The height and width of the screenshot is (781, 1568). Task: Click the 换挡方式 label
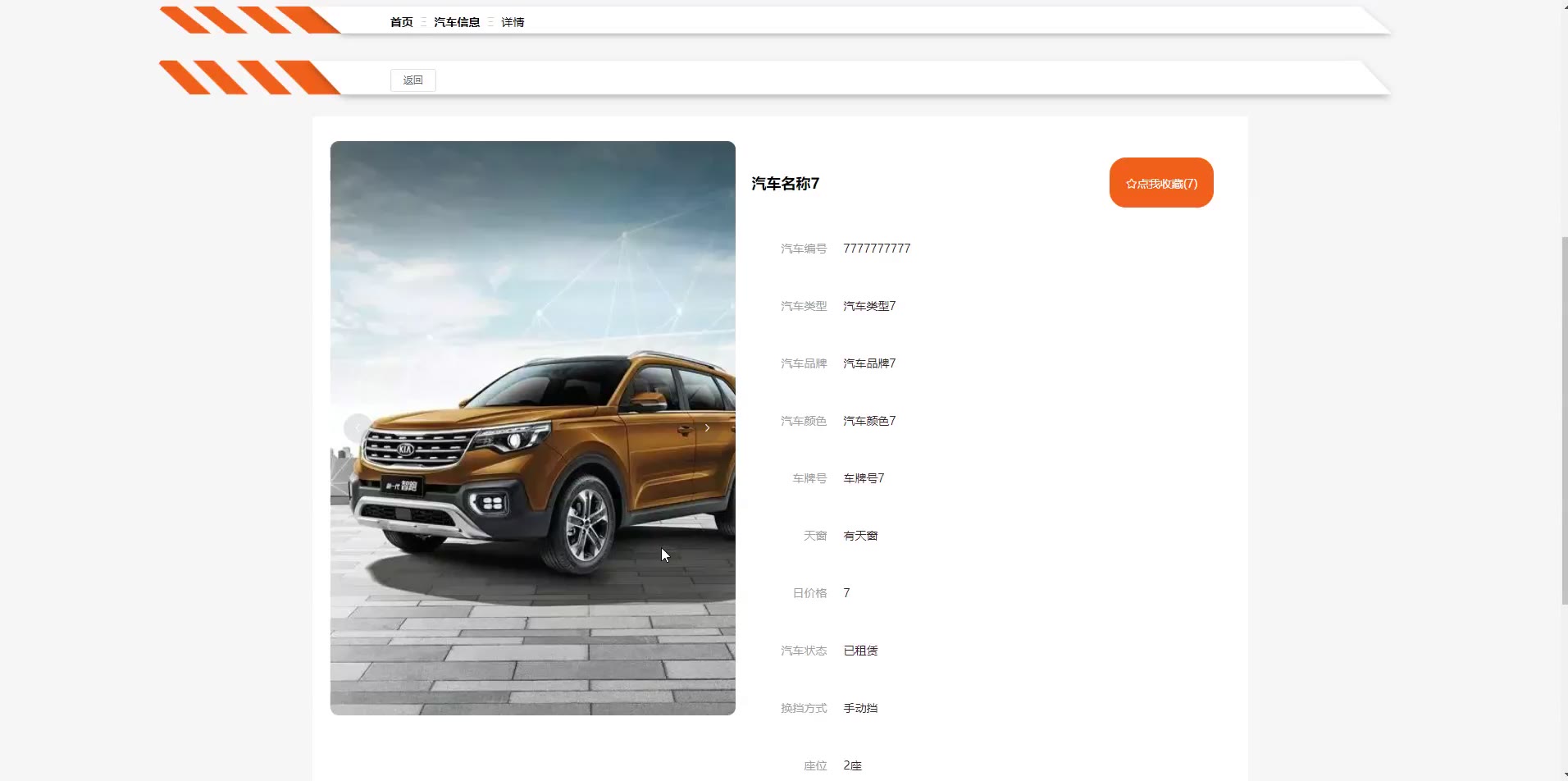[x=804, y=708]
